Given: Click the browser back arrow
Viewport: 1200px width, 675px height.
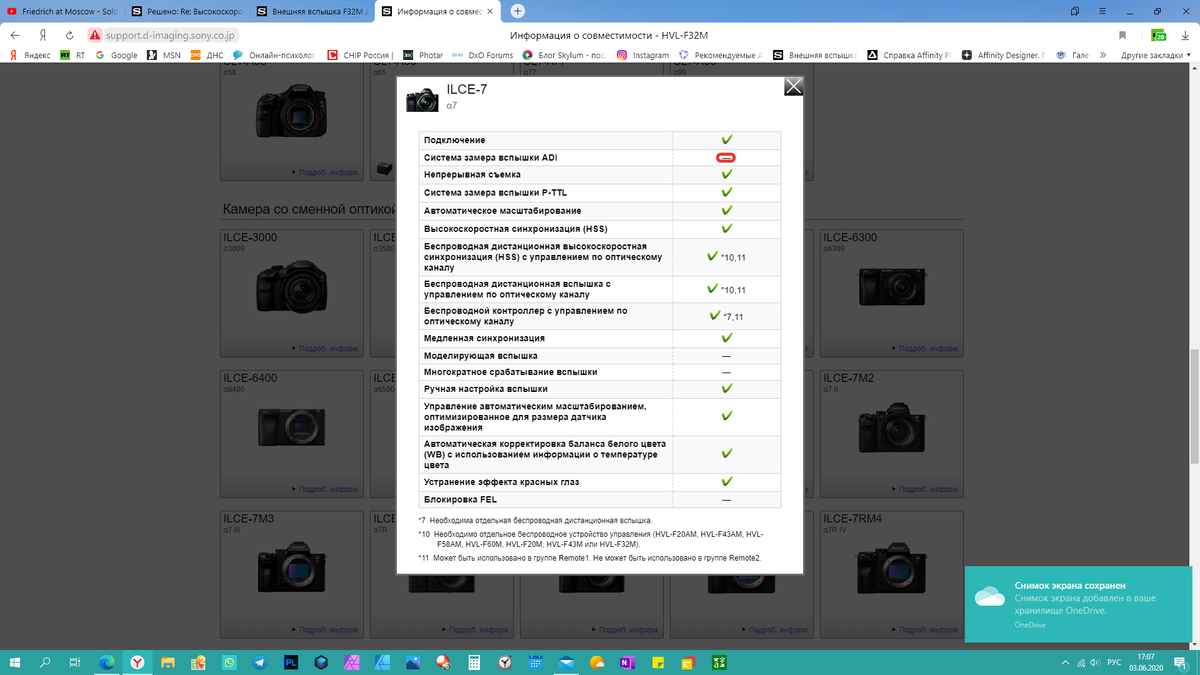Looking at the screenshot, I should (x=16, y=35).
